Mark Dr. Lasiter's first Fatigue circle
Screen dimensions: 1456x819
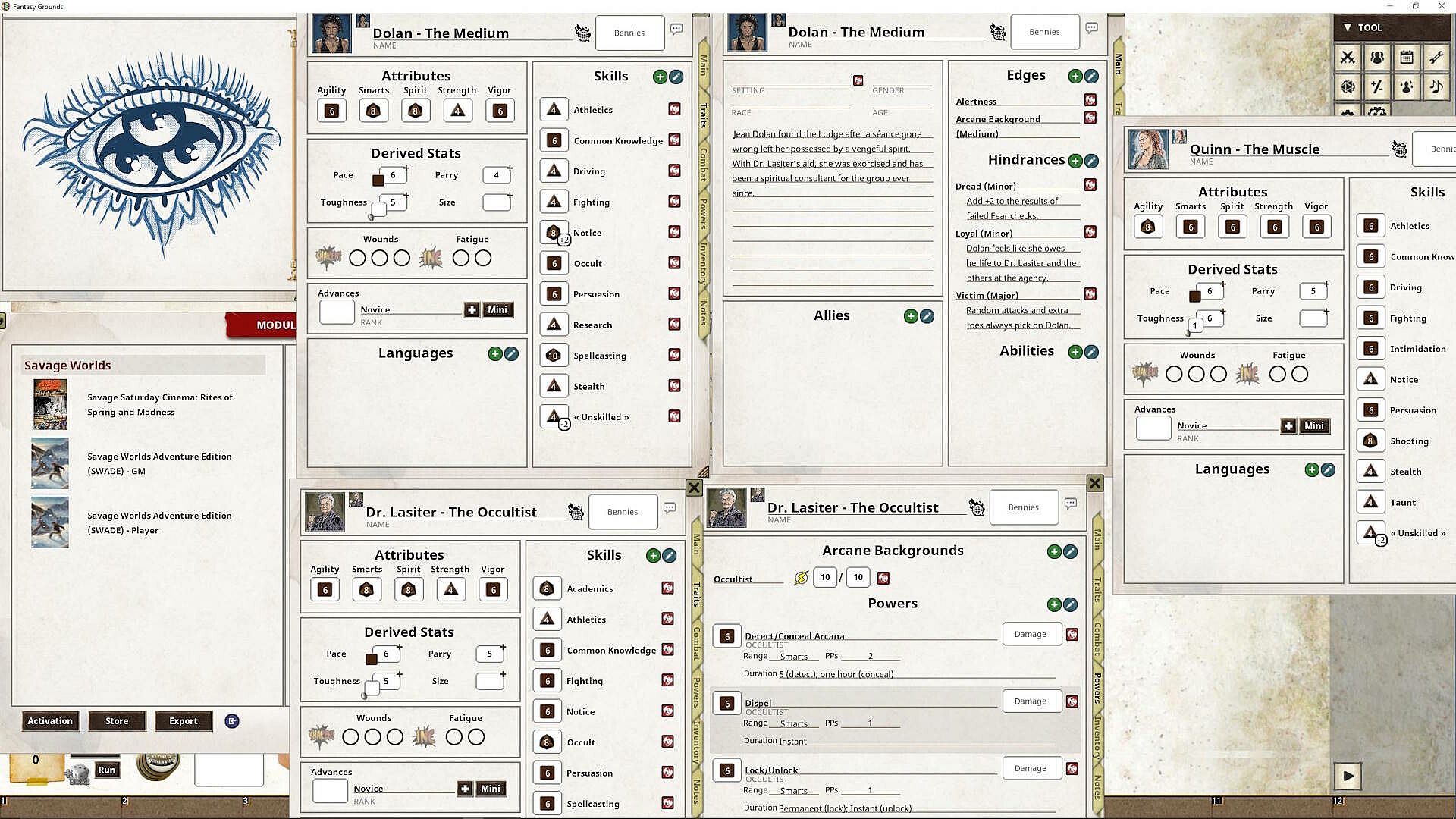pos(453,737)
